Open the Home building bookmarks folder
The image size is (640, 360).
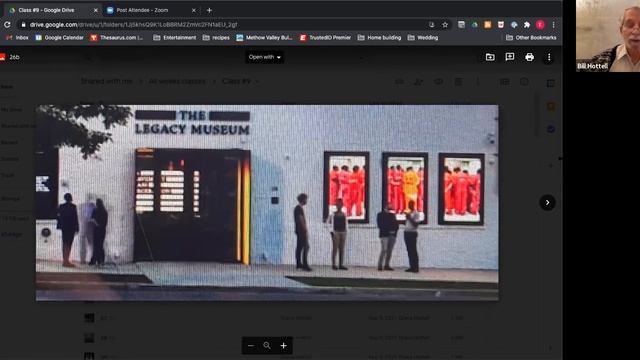click(380, 38)
